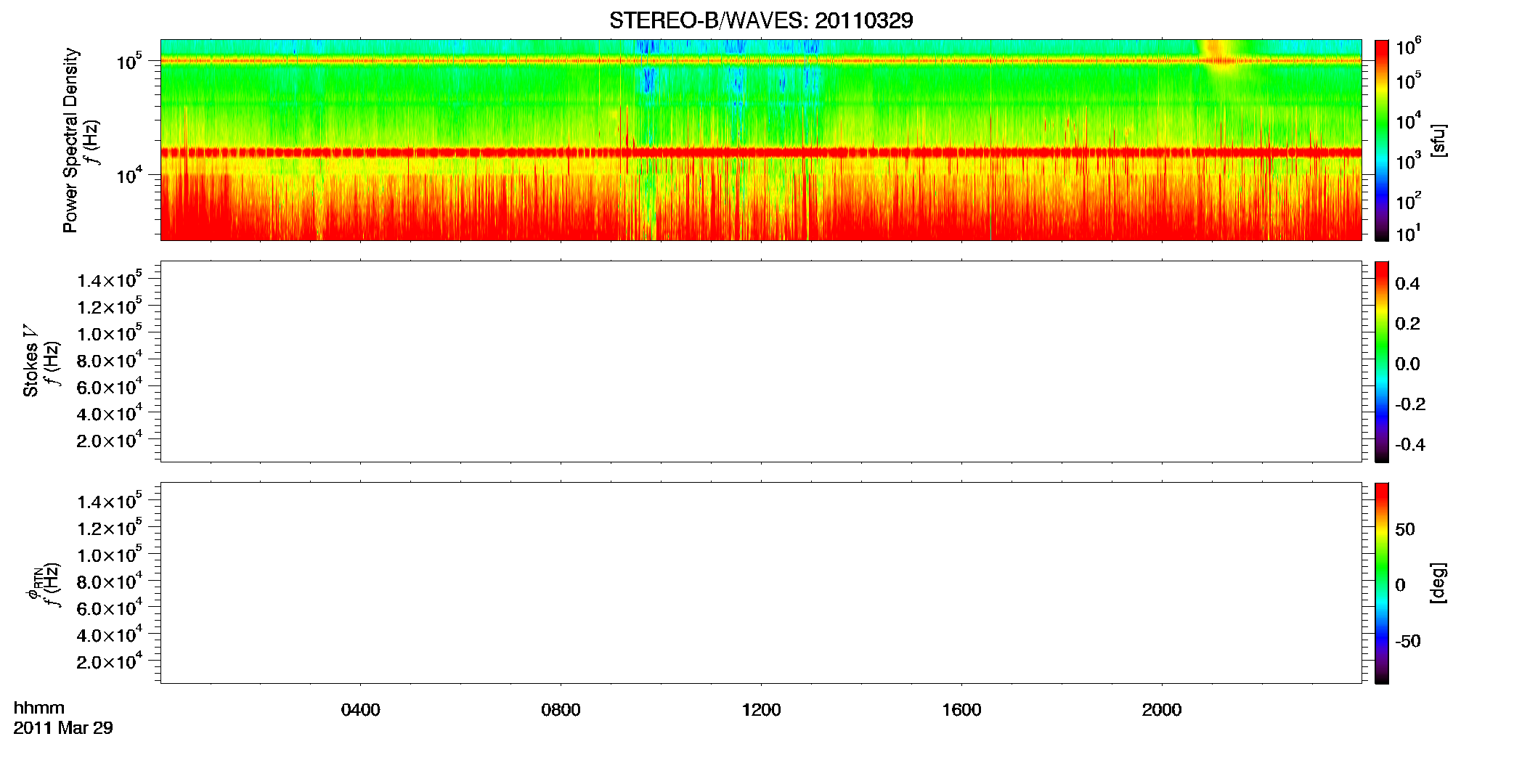Image resolution: width=1522 pixels, height=784 pixels.
Task: Click the red 16 kHz emission band
Action: pyautogui.click(x=761, y=152)
